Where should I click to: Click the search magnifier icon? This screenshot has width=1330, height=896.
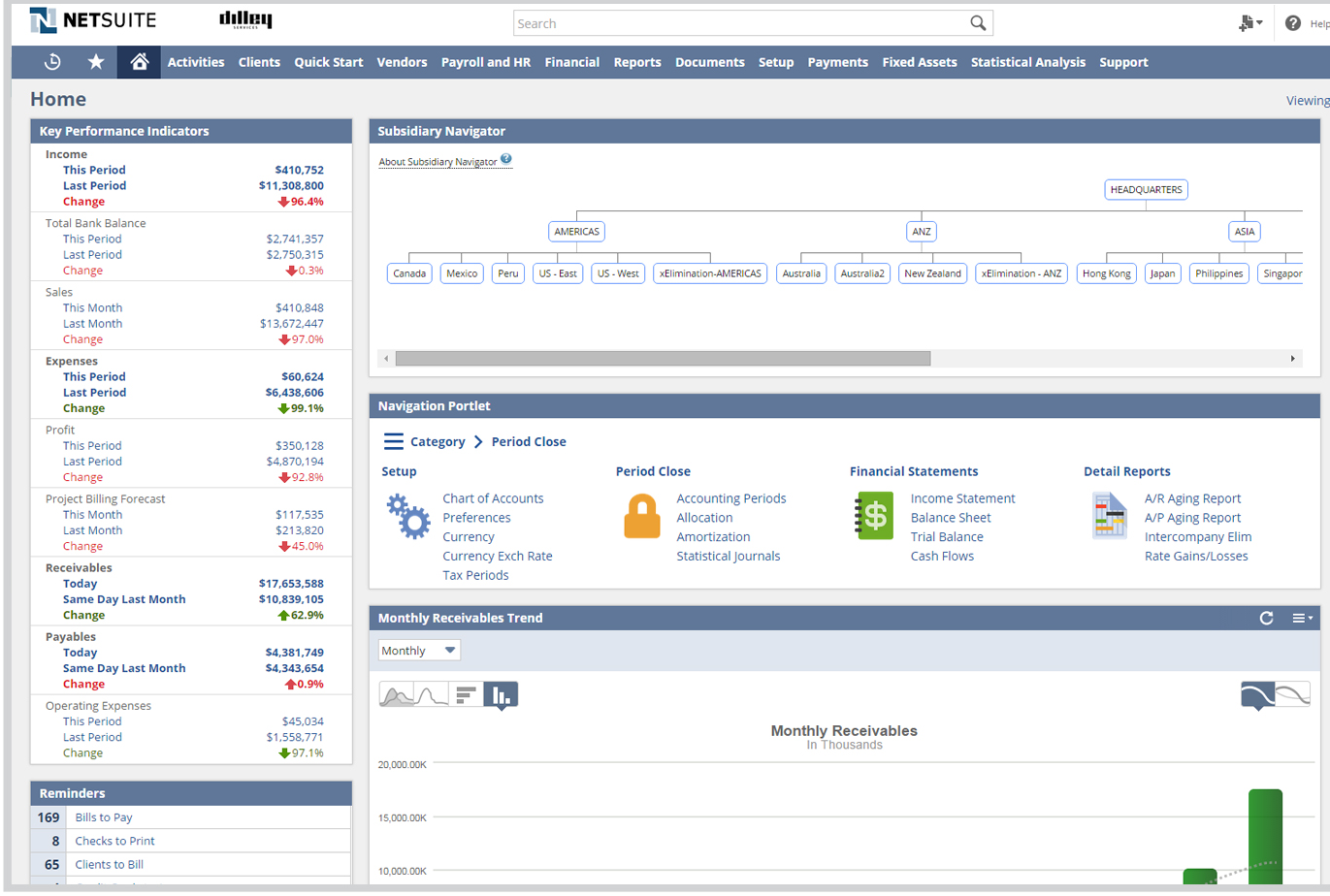click(x=978, y=23)
